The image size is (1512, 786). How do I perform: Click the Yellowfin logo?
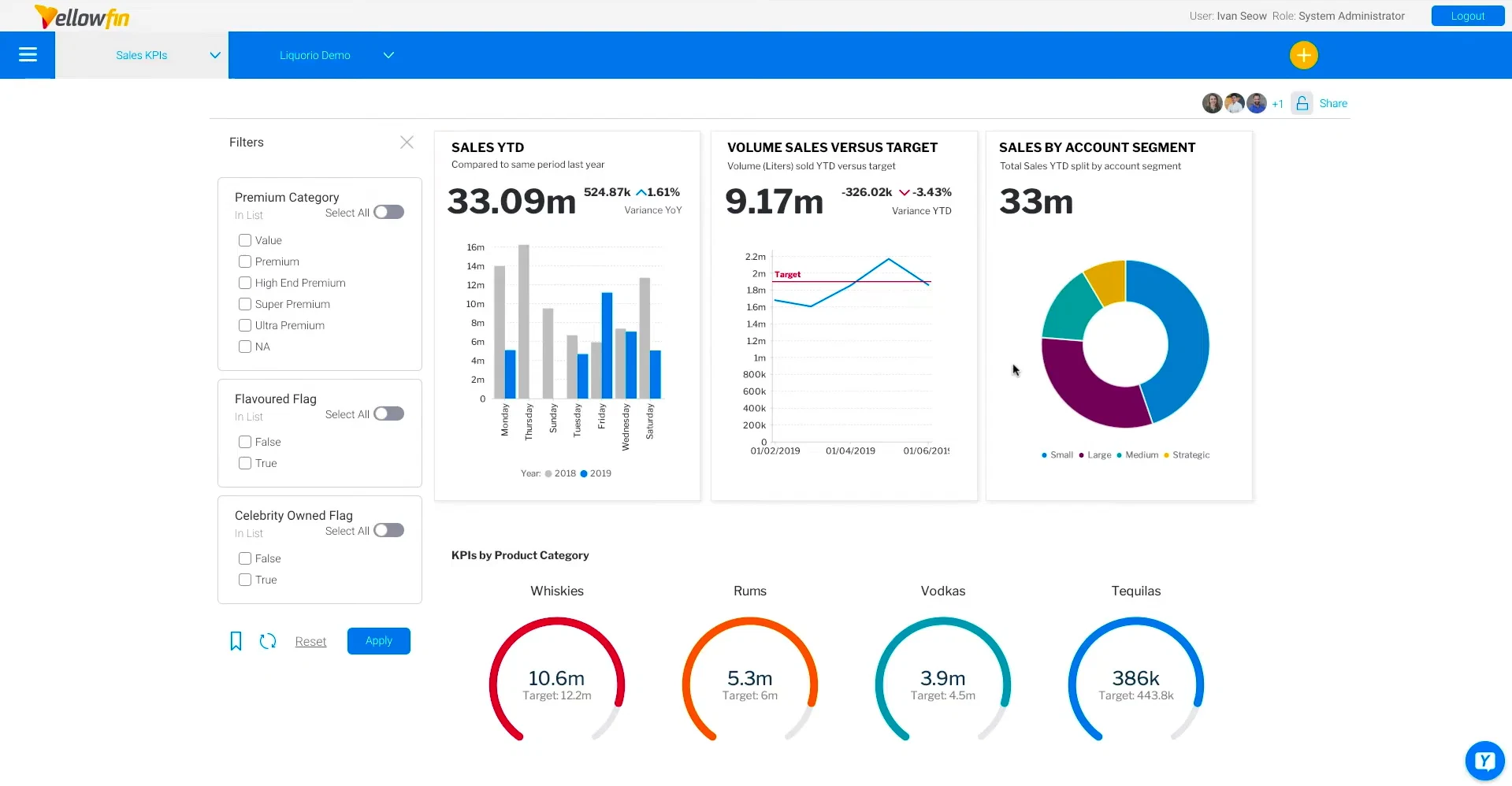tap(82, 17)
